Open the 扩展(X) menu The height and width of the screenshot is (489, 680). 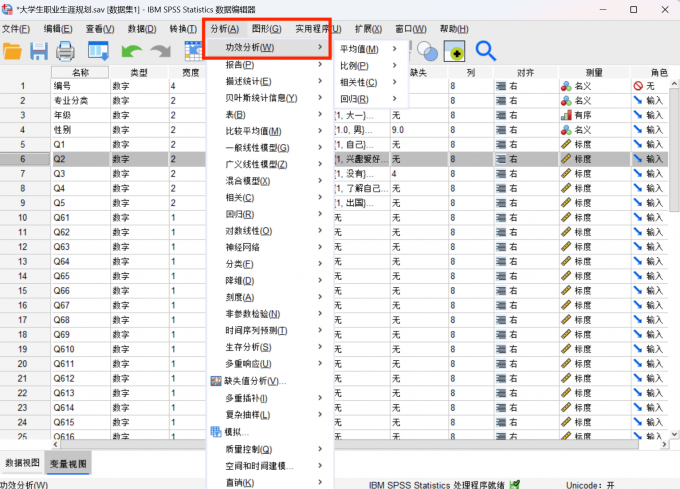pos(368,29)
